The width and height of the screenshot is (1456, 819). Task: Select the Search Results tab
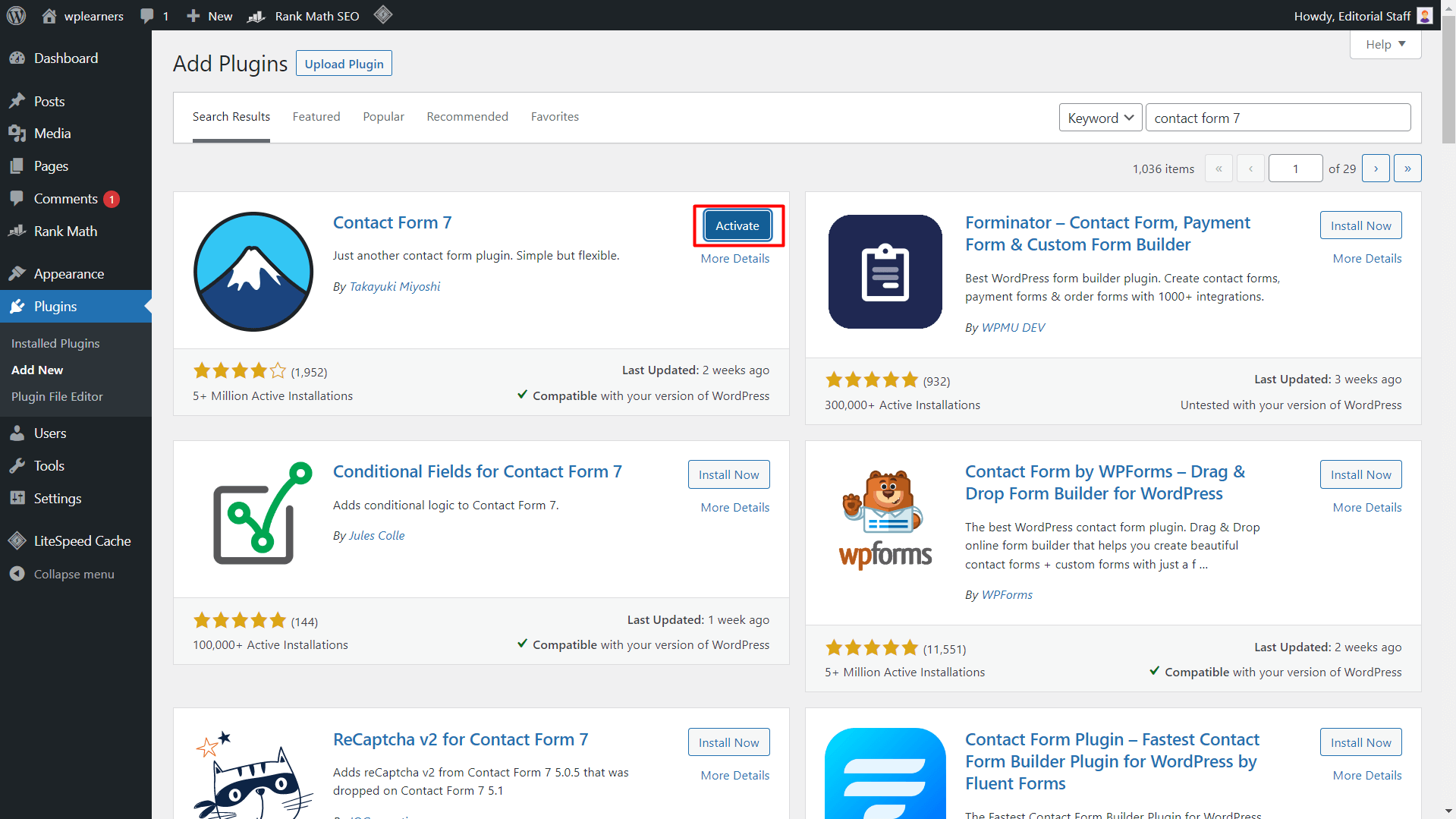pyautogui.click(x=231, y=117)
